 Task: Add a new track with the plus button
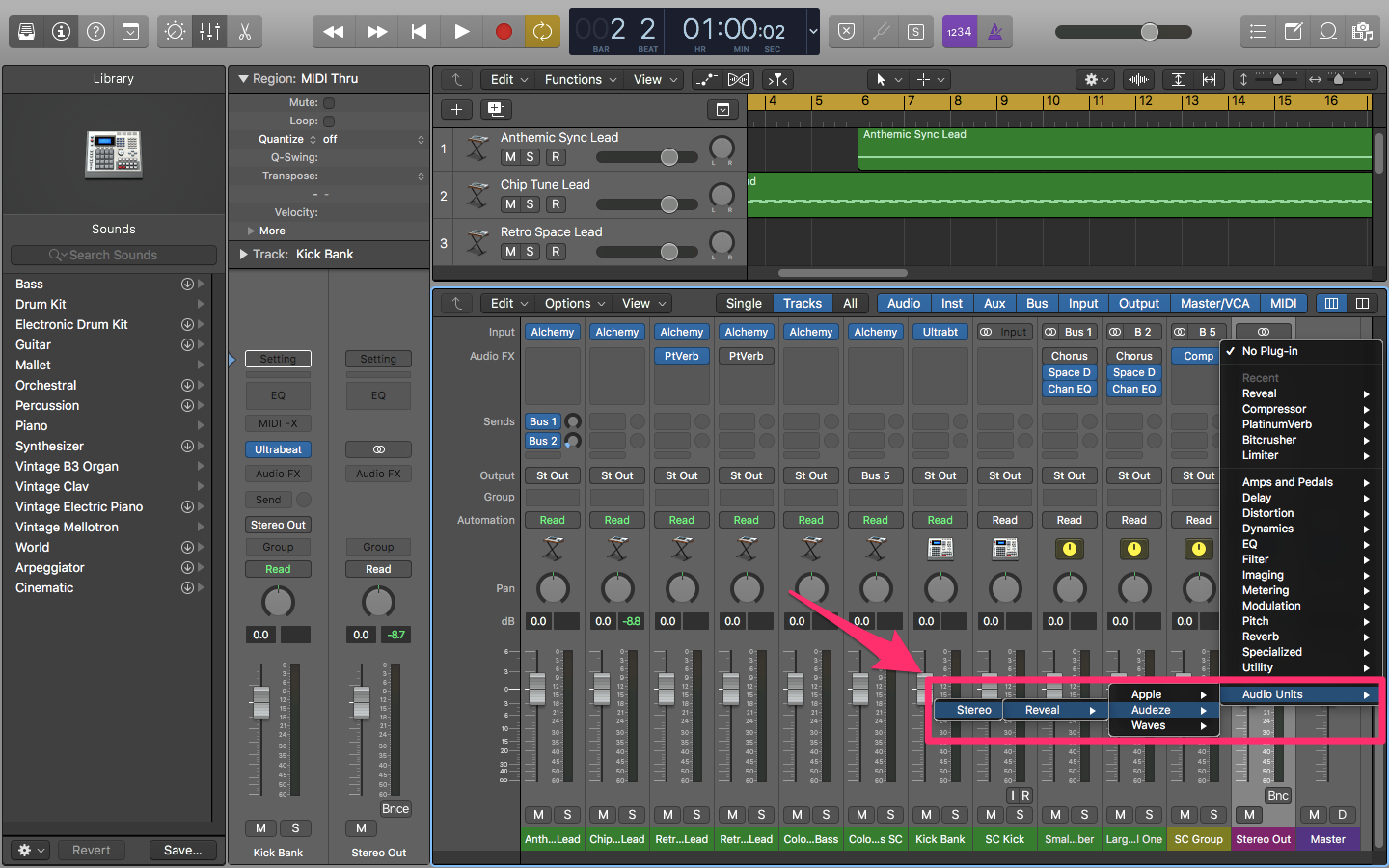point(456,109)
